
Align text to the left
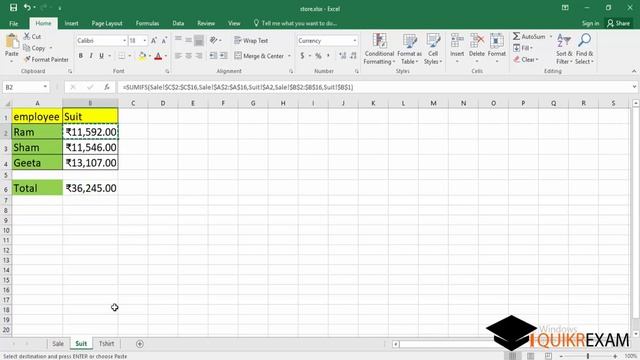tap(178, 56)
